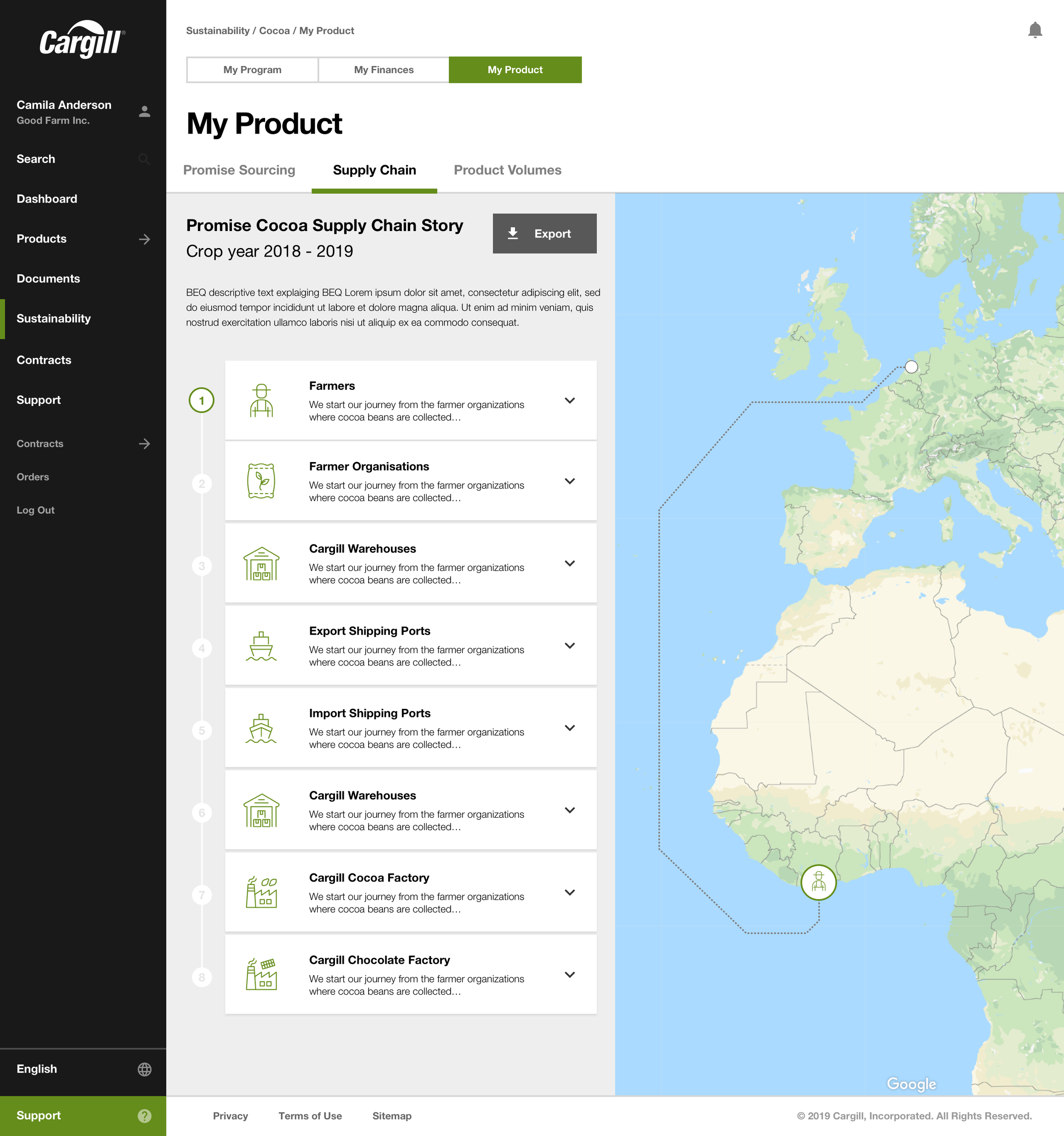Click the Export button
Viewport: 1064px width, 1136px height.
pos(544,234)
